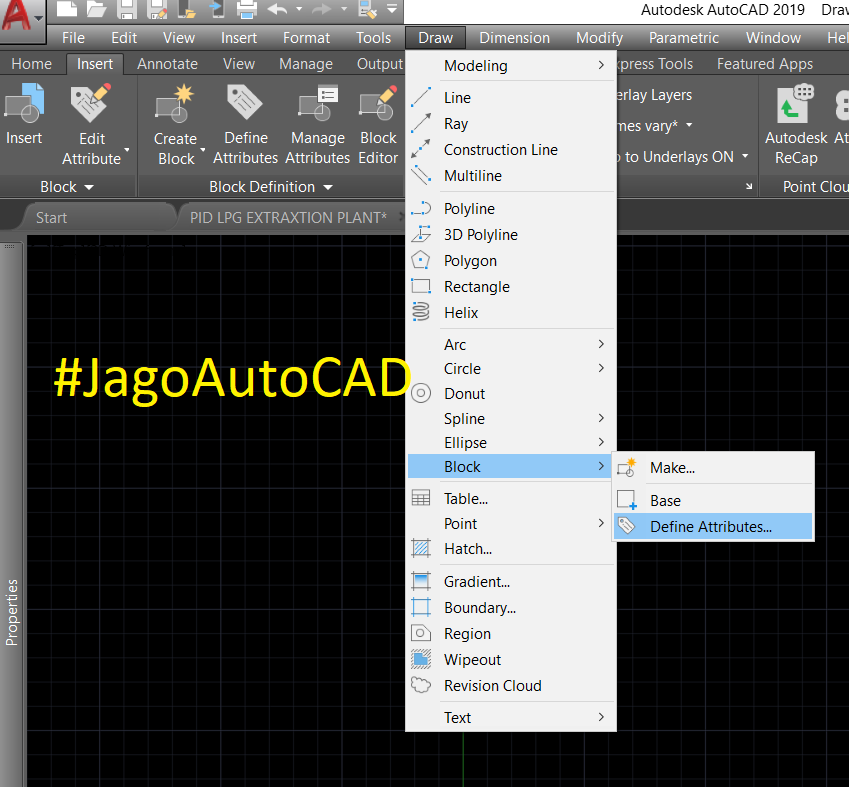849x787 pixels.
Task: Click Make... in Block submenu
Action: point(713,467)
